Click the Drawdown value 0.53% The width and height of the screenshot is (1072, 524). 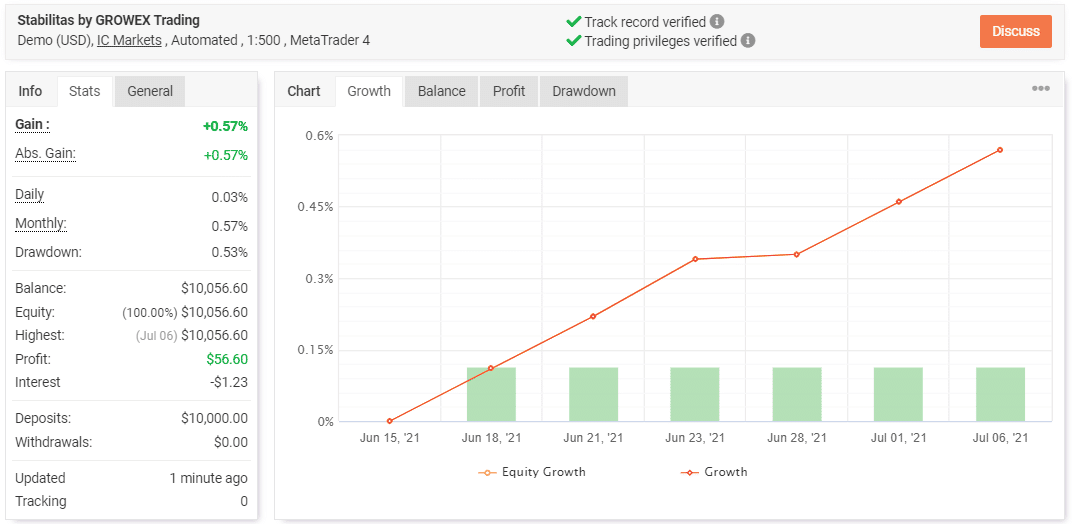point(230,252)
